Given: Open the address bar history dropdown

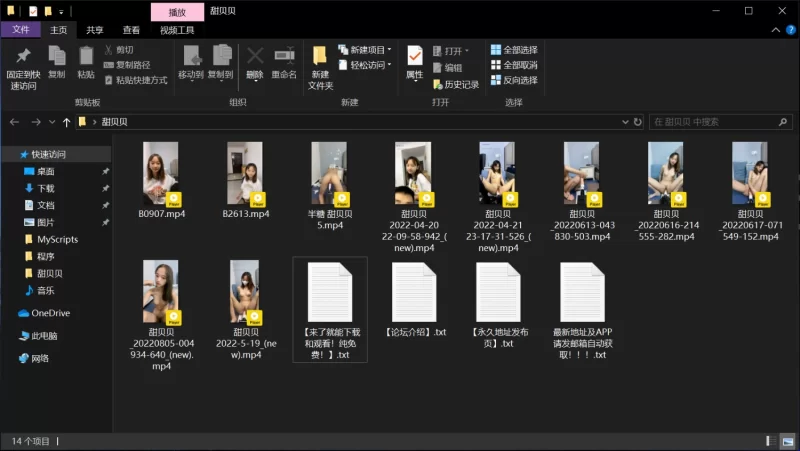Looking at the screenshot, I should [623, 122].
